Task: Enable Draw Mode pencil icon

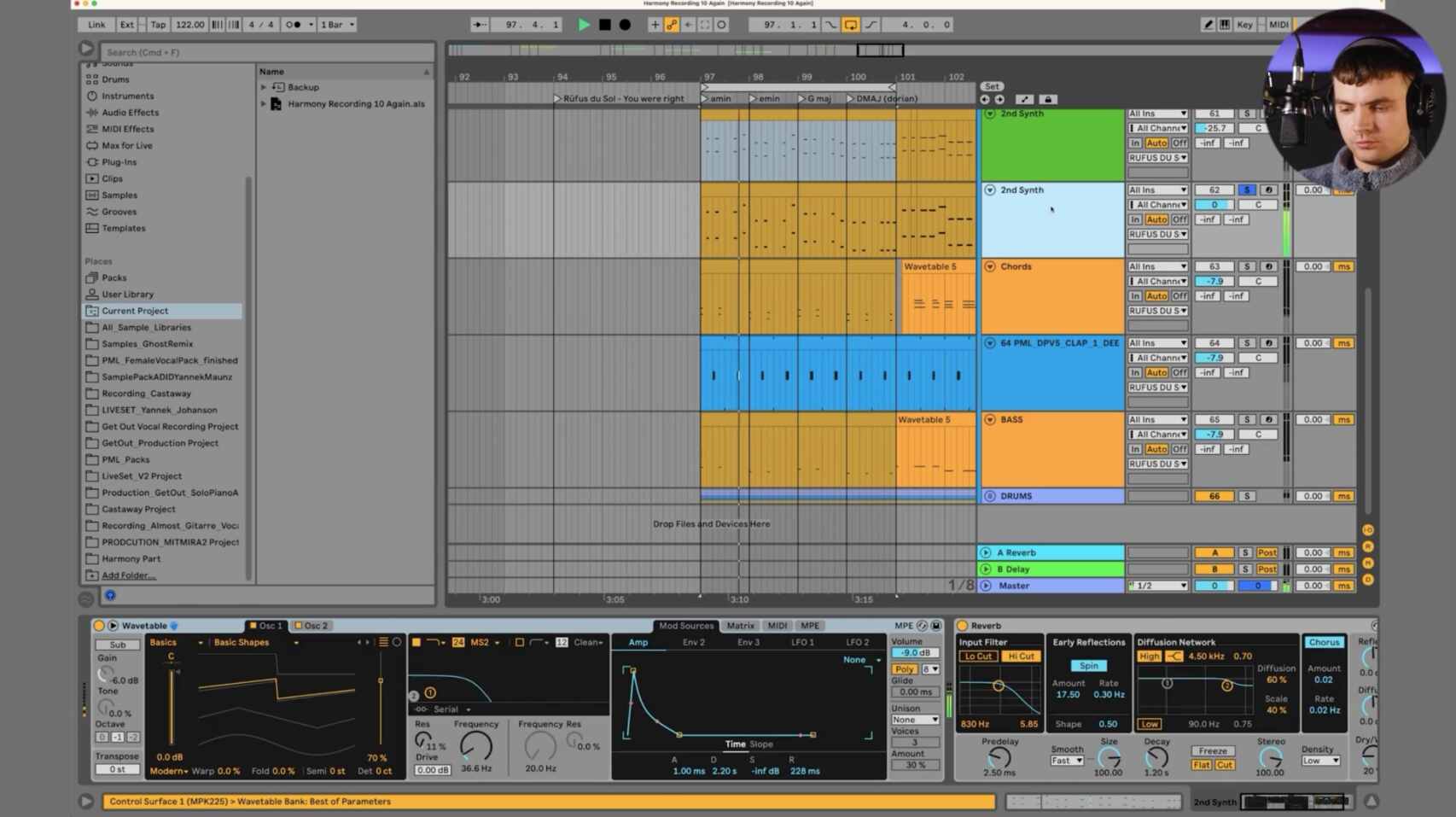Action: point(1208,25)
